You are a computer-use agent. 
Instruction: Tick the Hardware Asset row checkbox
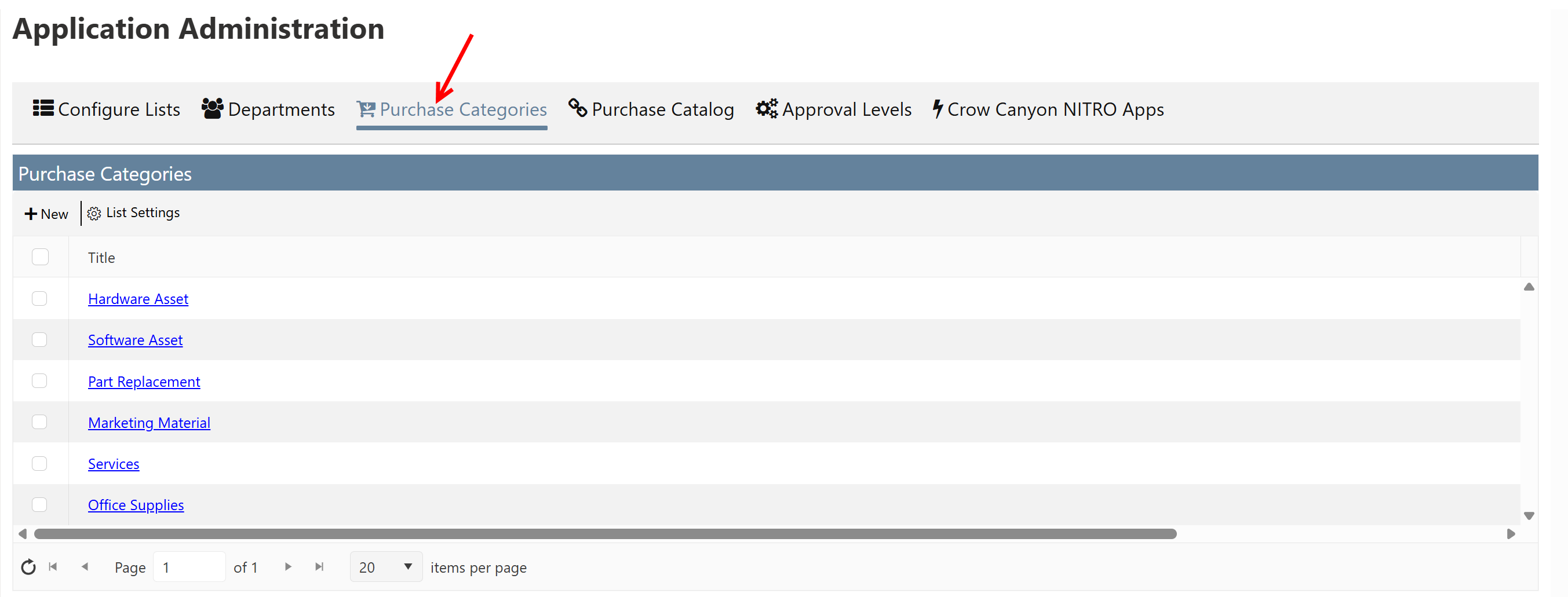[x=39, y=298]
